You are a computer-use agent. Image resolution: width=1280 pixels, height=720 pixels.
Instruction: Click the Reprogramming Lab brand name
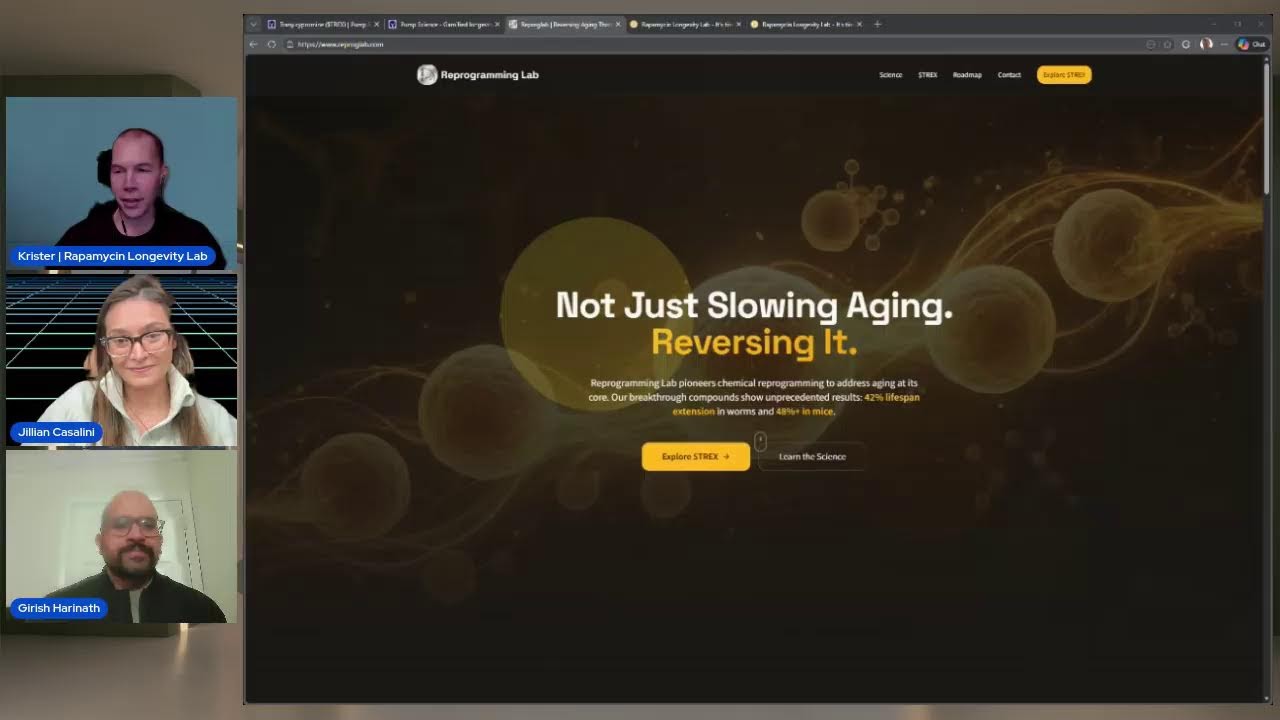click(x=489, y=74)
